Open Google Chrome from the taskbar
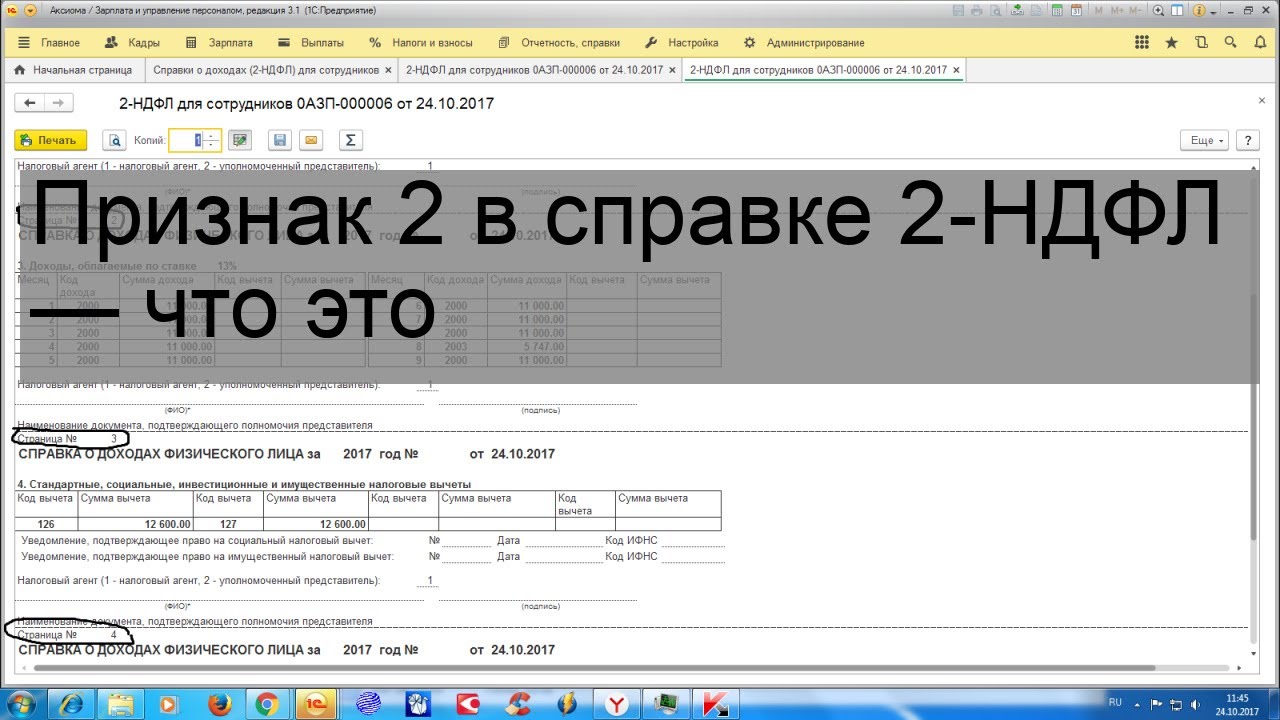 coord(267,704)
